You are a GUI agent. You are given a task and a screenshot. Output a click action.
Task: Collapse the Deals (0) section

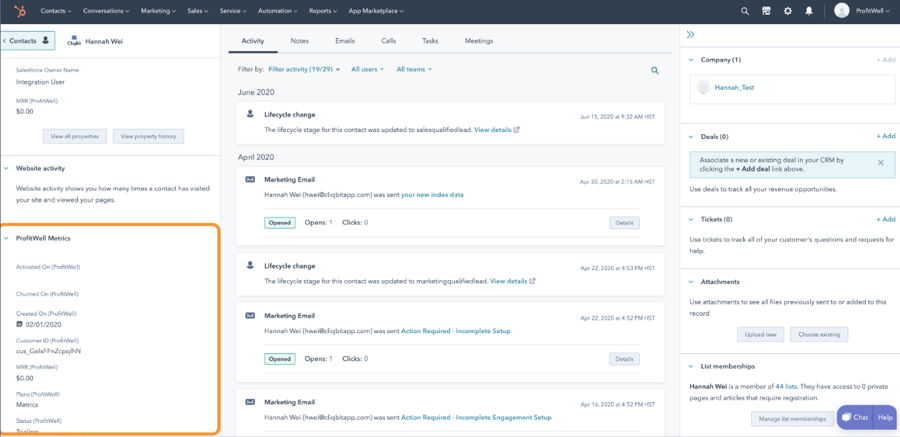point(690,136)
